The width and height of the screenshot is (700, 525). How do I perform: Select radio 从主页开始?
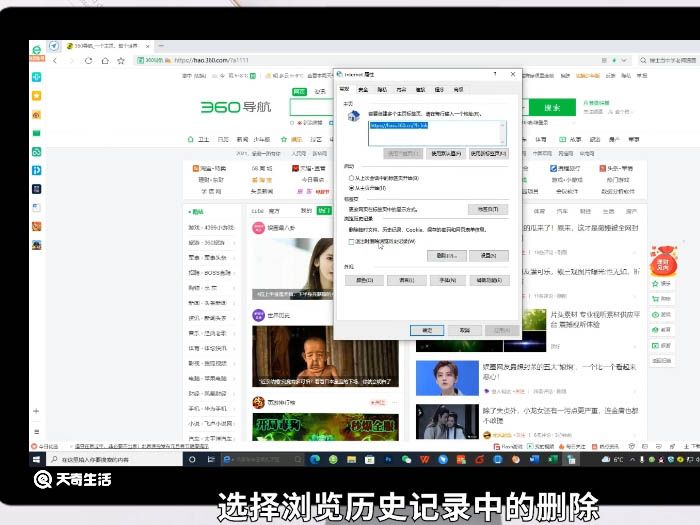click(351, 188)
